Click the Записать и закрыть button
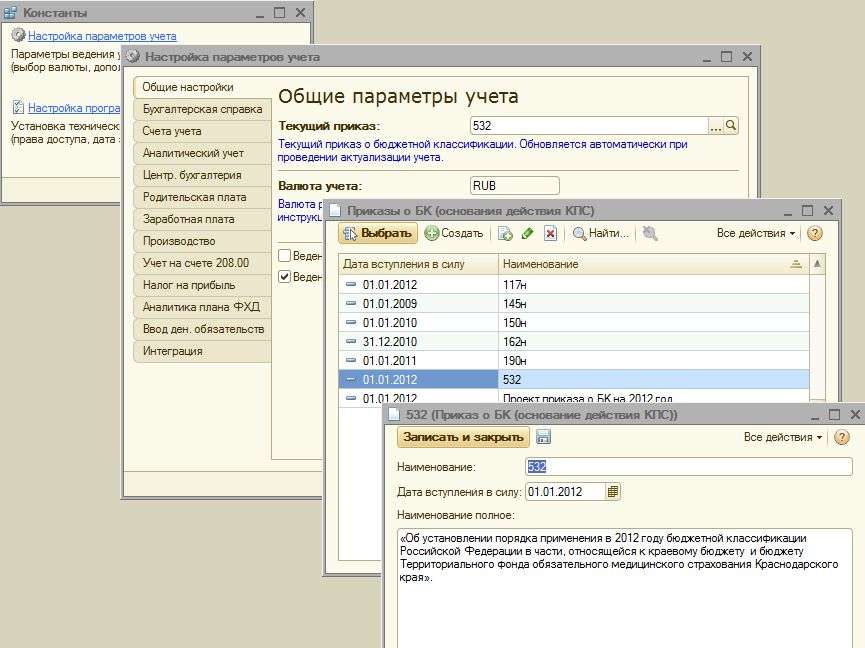This screenshot has height=648, width=865. click(463, 437)
